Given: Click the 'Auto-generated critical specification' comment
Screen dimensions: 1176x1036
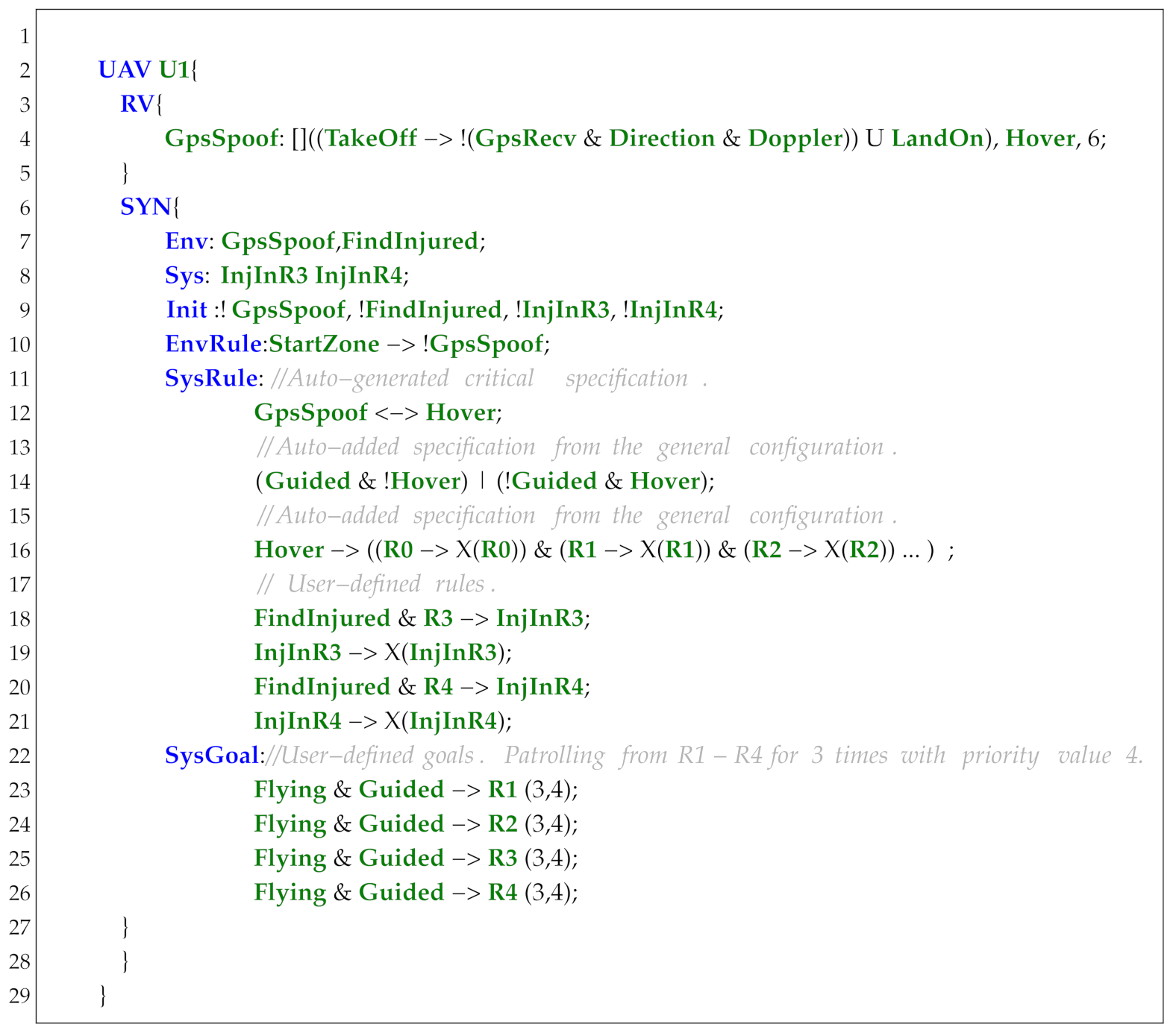Looking at the screenshot, I should pos(488,379).
